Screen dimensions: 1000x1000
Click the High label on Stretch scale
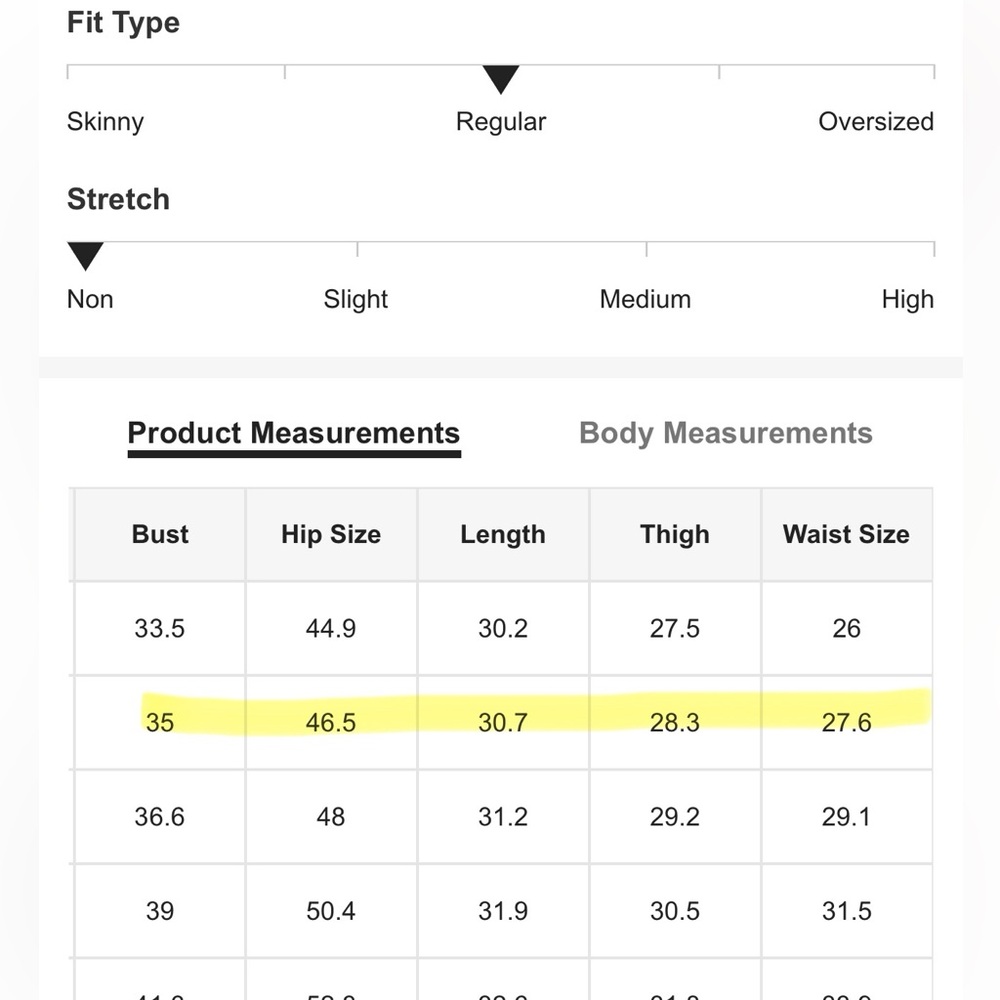pyautogui.click(x=908, y=299)
